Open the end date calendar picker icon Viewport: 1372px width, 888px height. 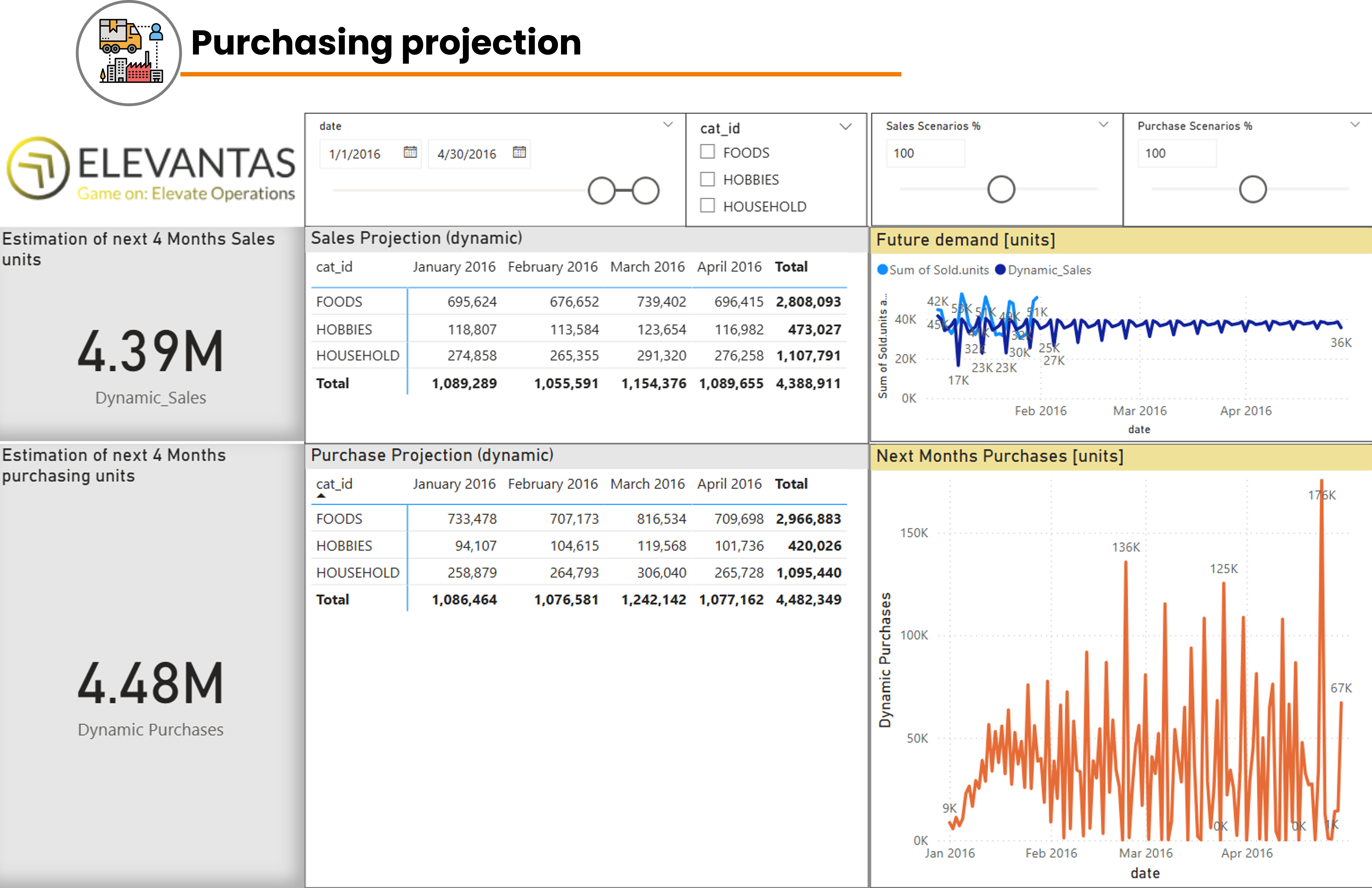pyautogui.click(x=519, y=152)
